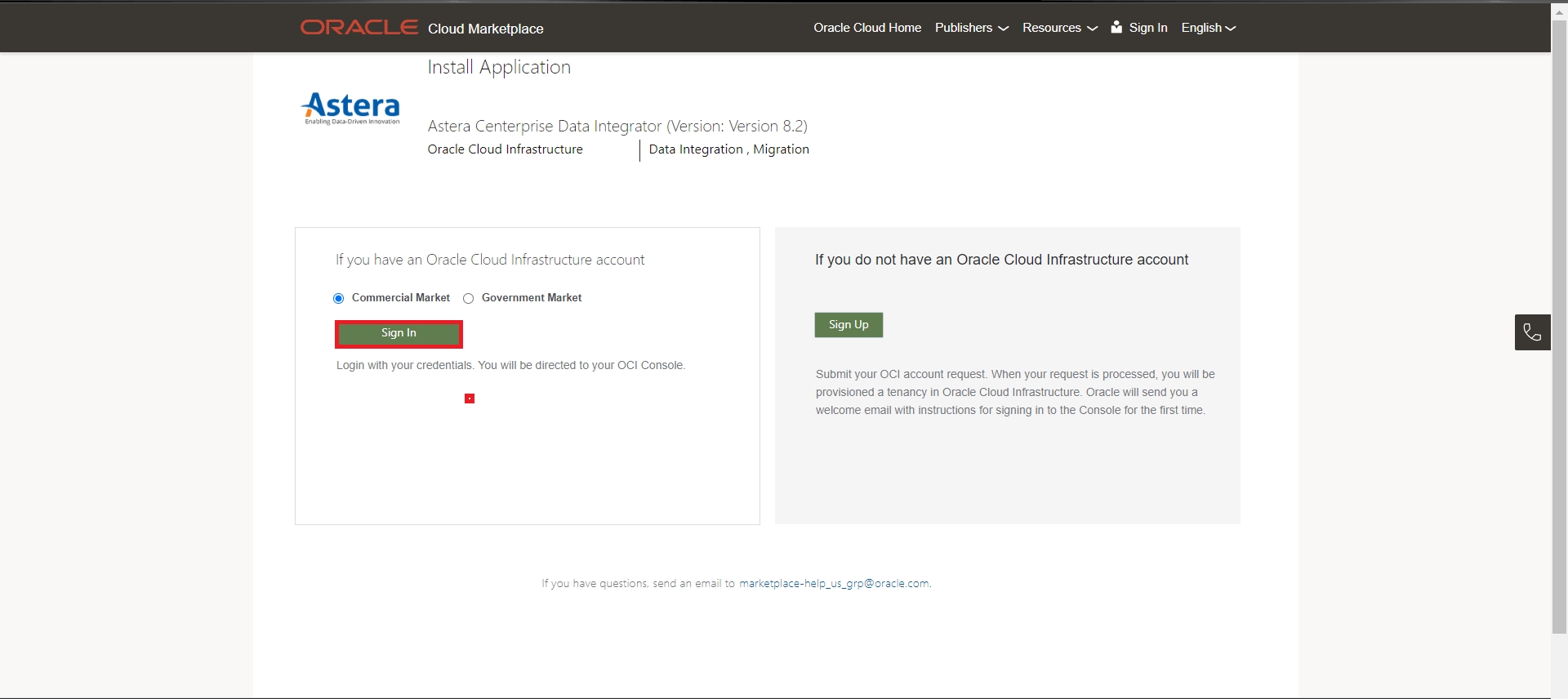The height and width of the screenshot is (699, 1568).
Task: Expand the Publishers dropdown menu
Action: click(971, 28)
